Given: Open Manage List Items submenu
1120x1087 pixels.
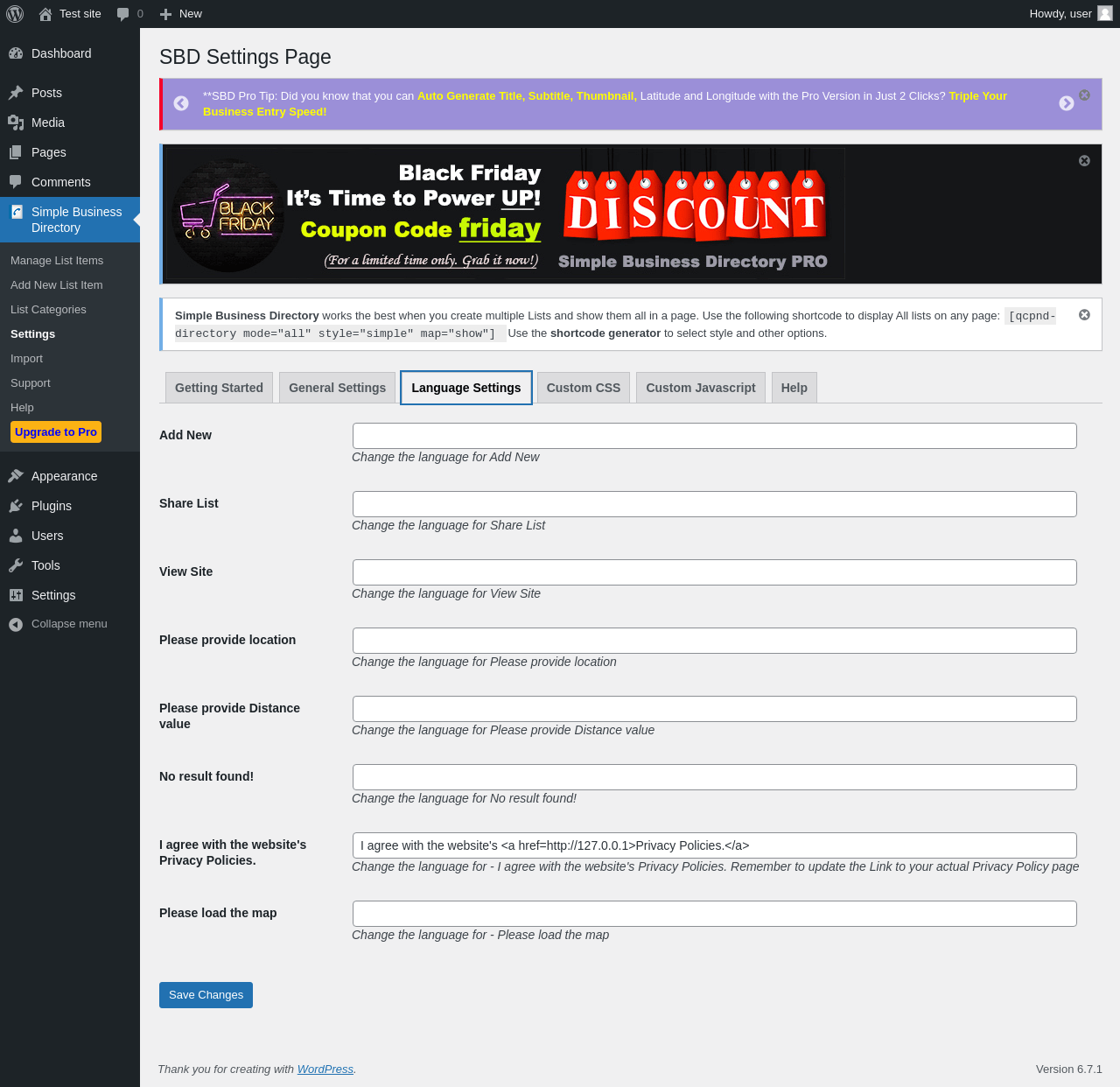Looking at the screenshot, I should (57, 261).
